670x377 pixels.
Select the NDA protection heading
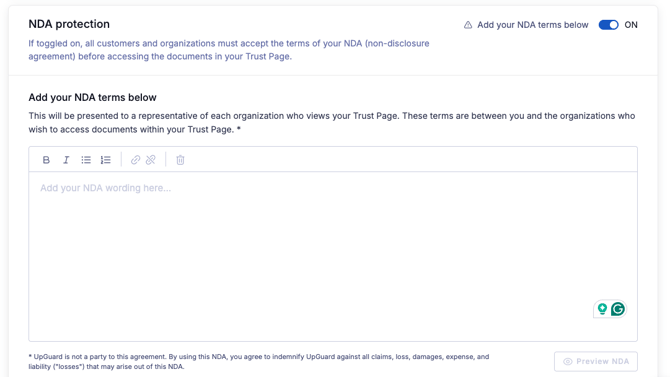point(69,24)
